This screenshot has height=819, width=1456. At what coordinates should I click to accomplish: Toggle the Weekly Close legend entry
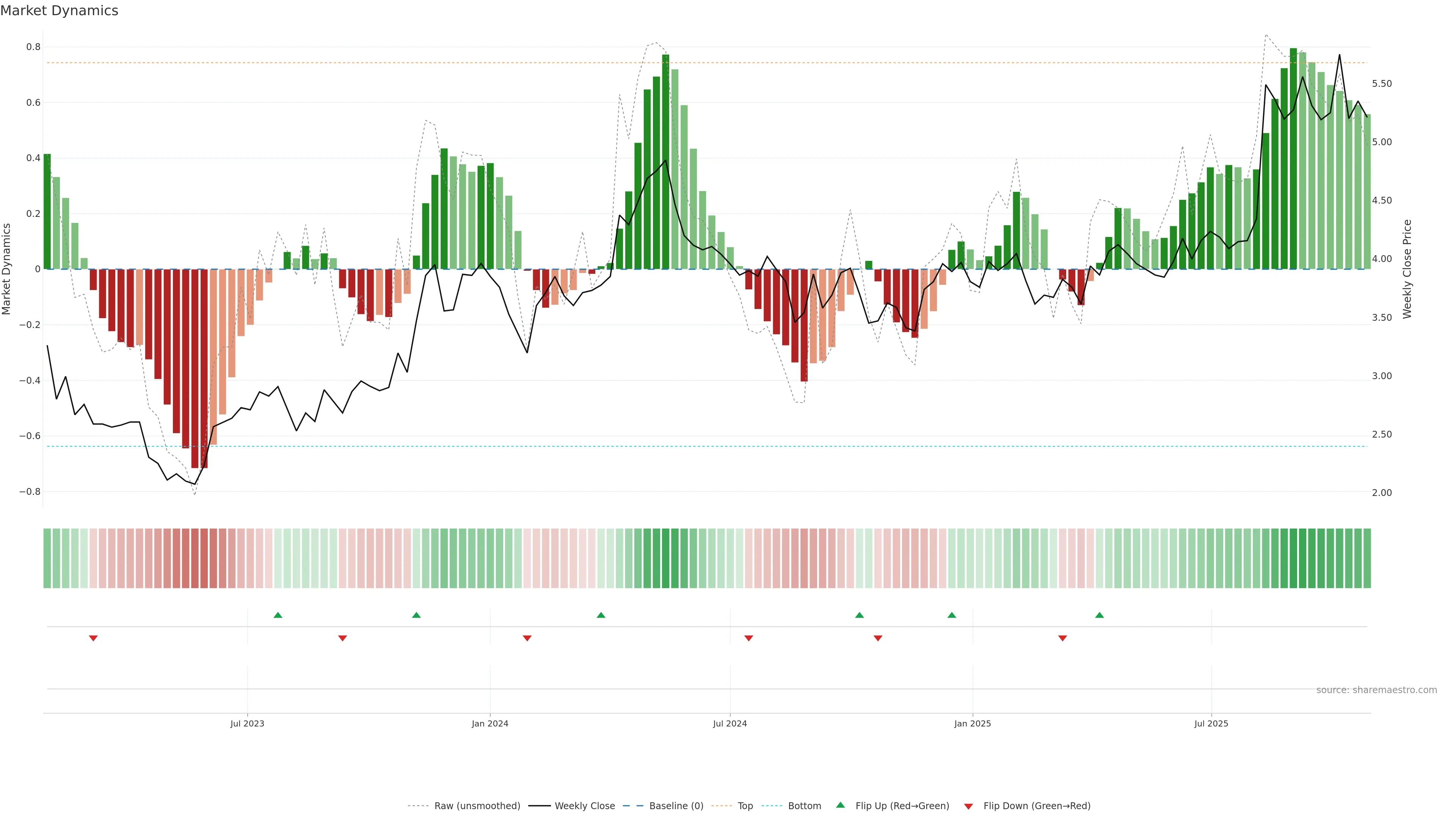[584, 806]
